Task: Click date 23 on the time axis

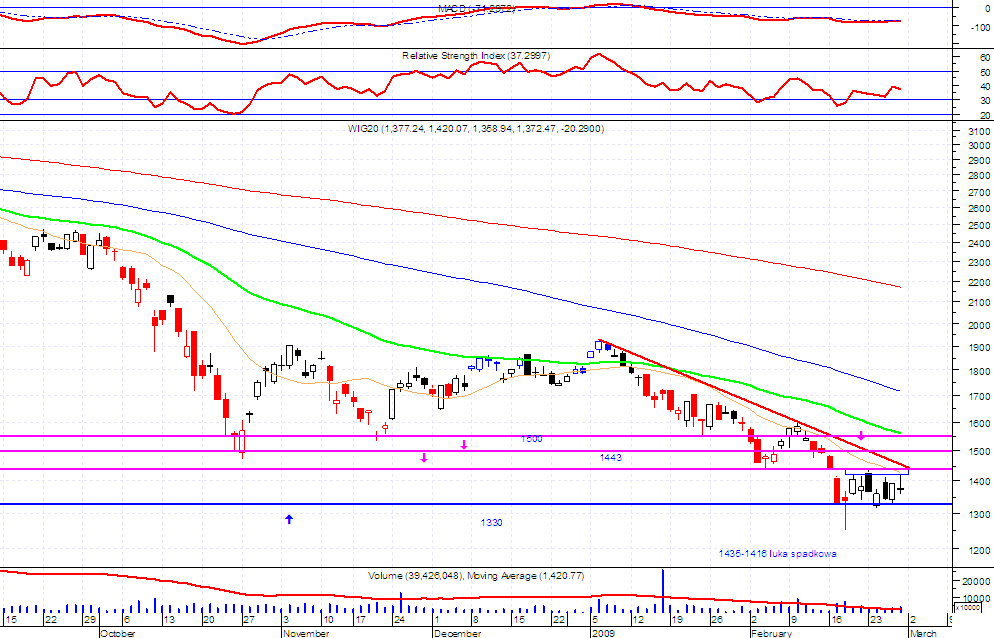Action: click(875, 620)
